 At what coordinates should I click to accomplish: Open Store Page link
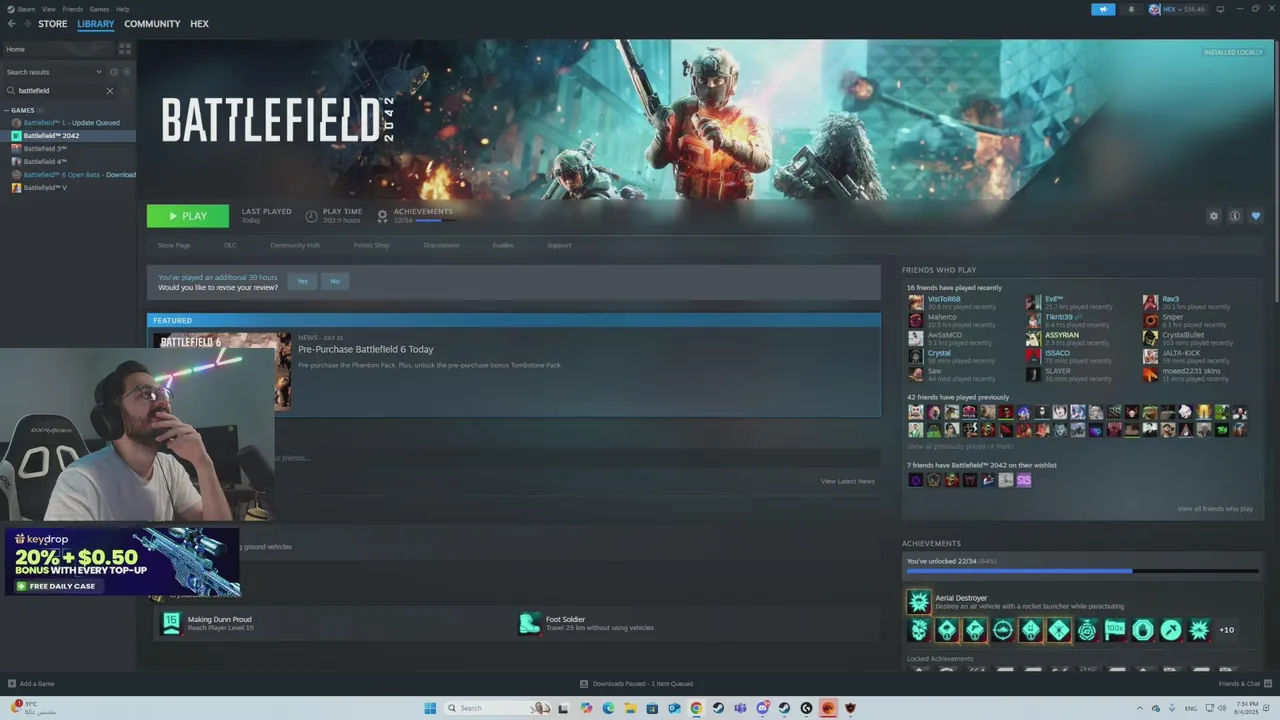point(174,245)
